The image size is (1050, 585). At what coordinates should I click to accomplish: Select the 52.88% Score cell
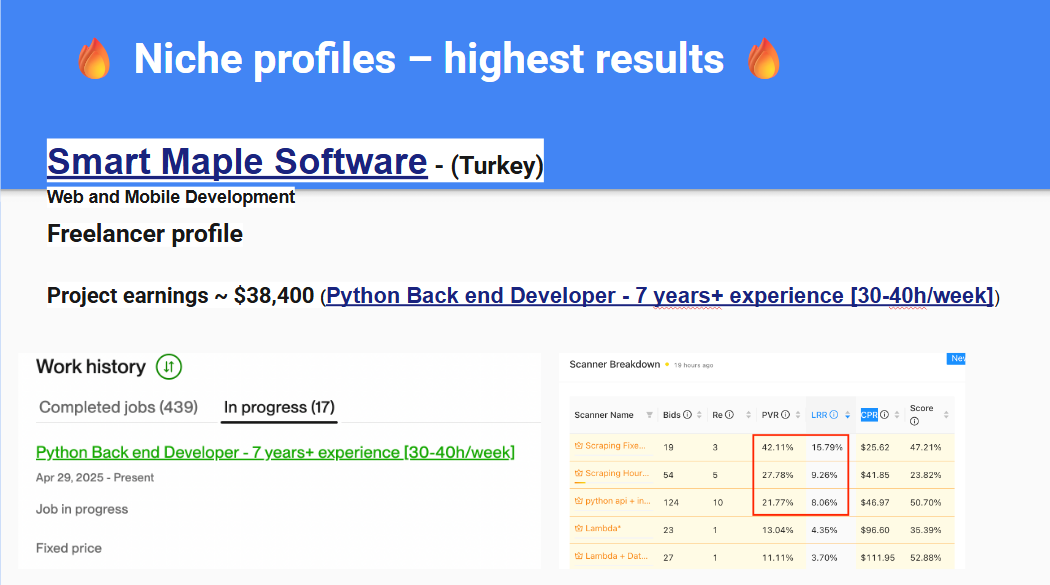coord(925,557)
